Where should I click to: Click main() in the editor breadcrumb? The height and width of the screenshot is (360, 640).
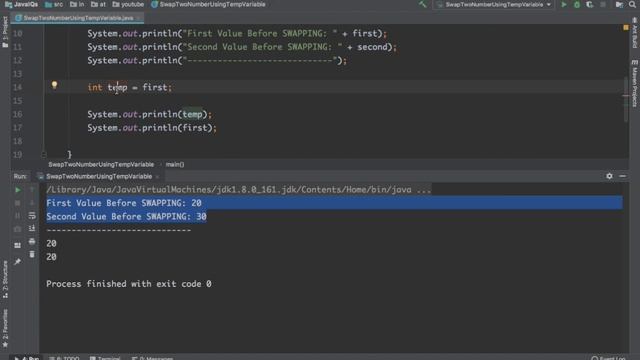175,164
